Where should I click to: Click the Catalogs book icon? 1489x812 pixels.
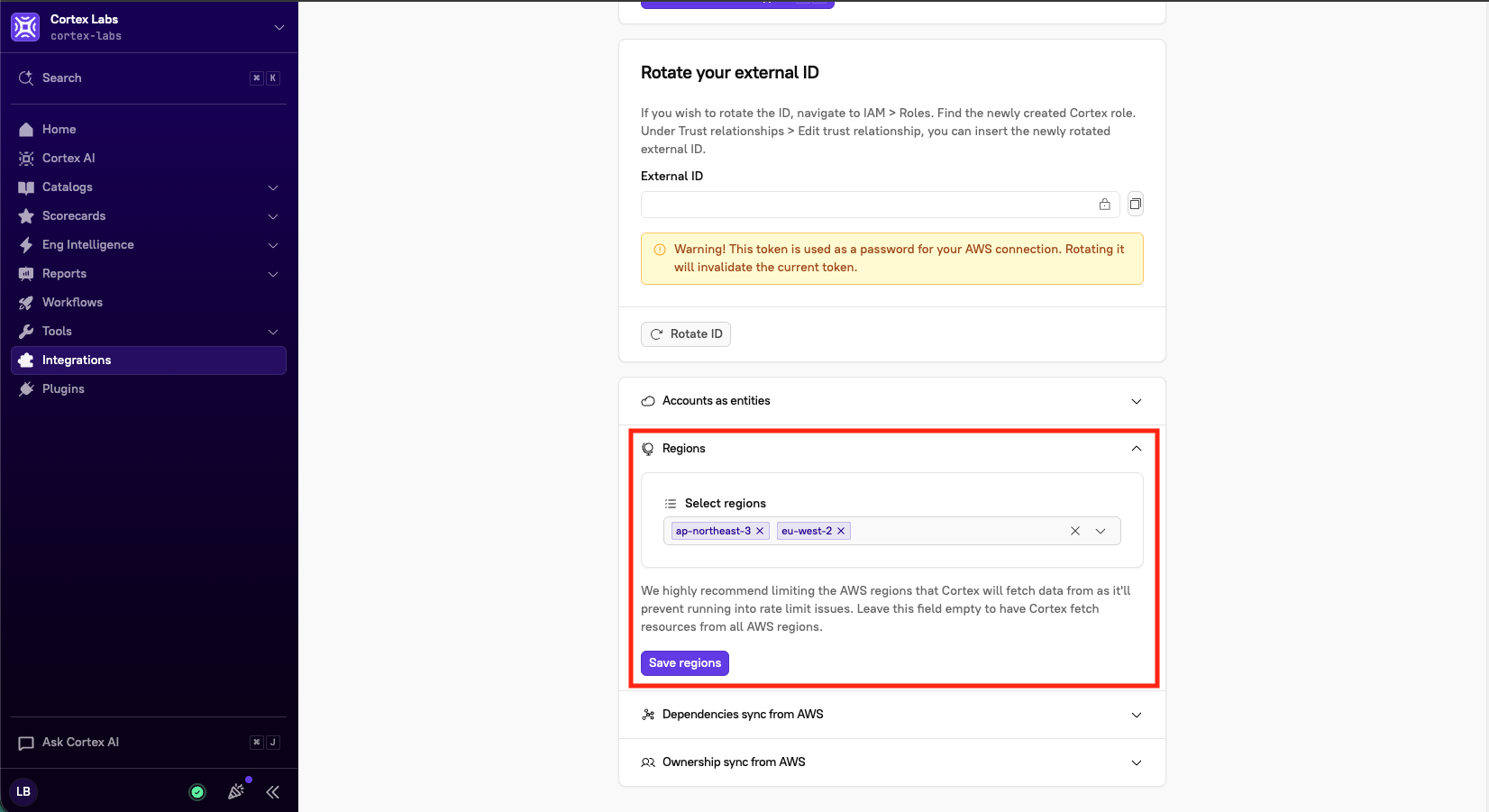coord(26,187)
